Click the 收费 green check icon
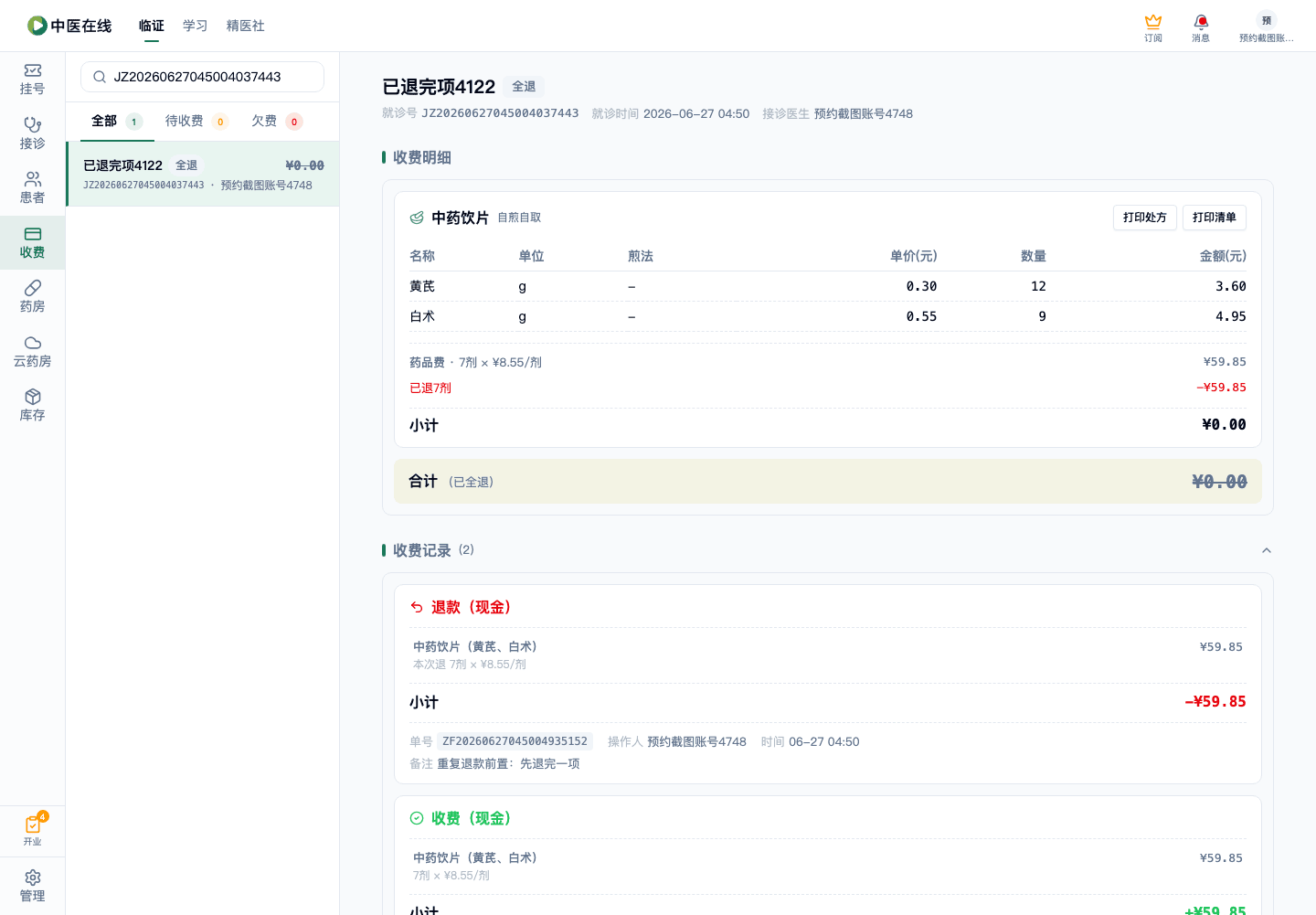This screenshot has height=915, width=1316. click(x=417, y=818)
